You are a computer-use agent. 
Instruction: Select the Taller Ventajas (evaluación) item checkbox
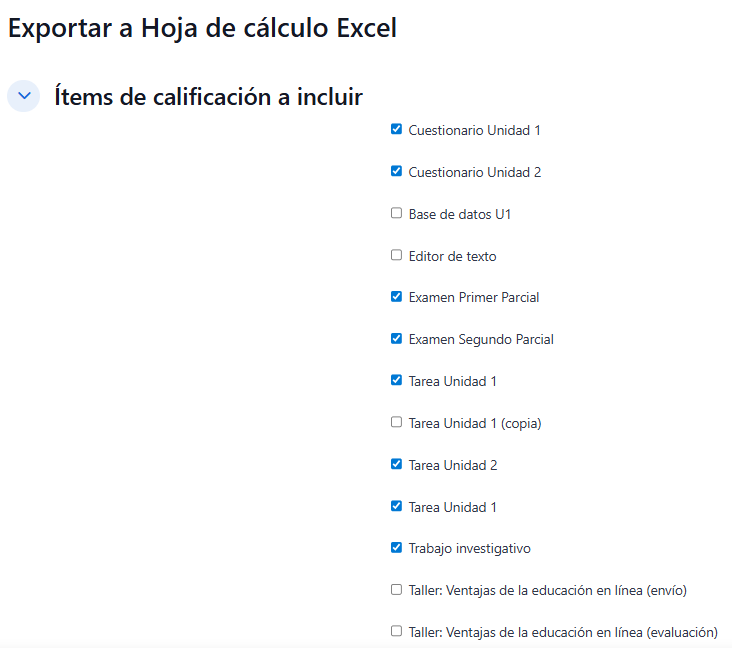pyautogui.click(x=396, y=632)
